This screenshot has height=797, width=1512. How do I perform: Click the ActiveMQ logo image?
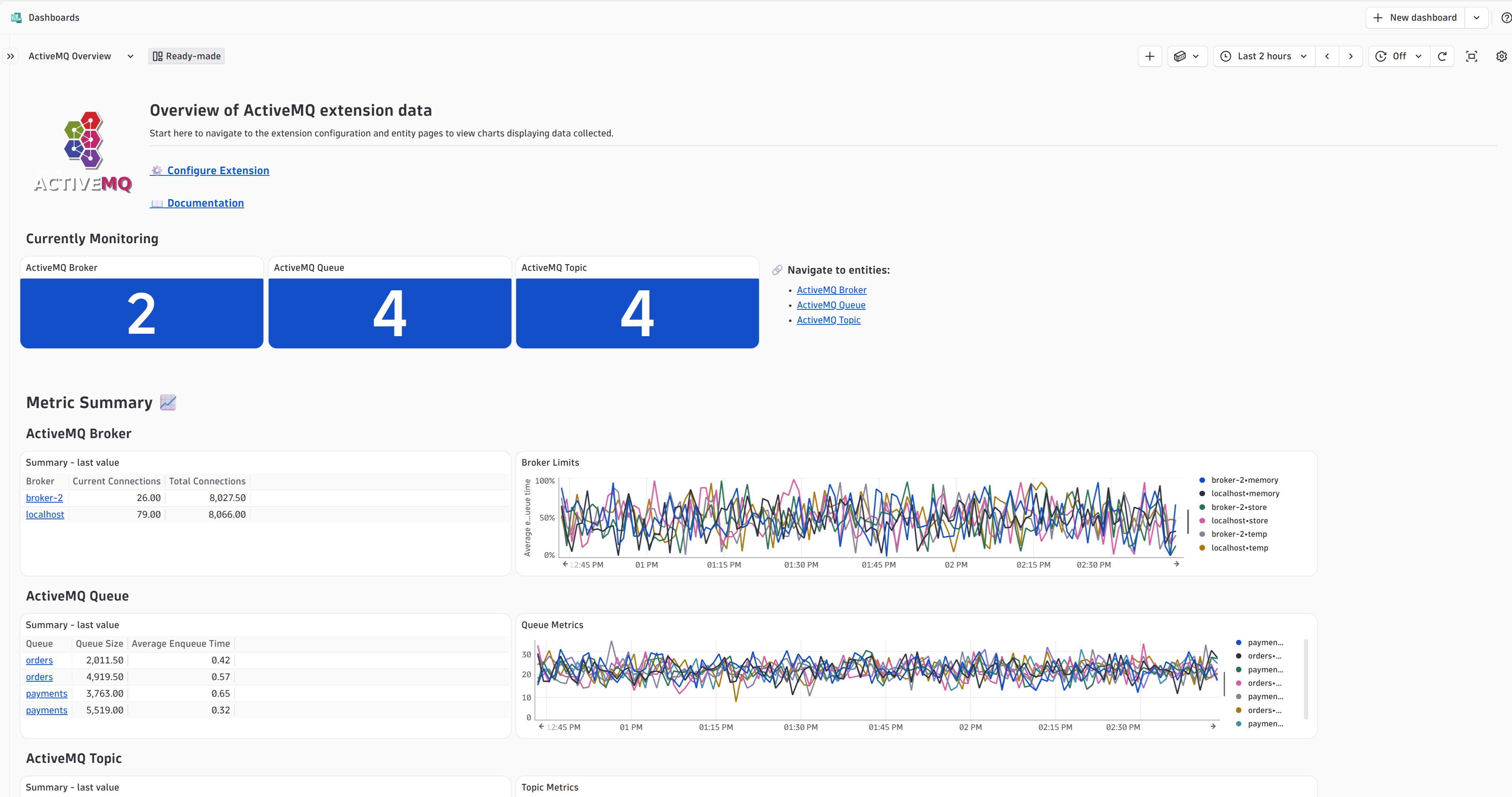pyautogui.click(x=83, y=152)
